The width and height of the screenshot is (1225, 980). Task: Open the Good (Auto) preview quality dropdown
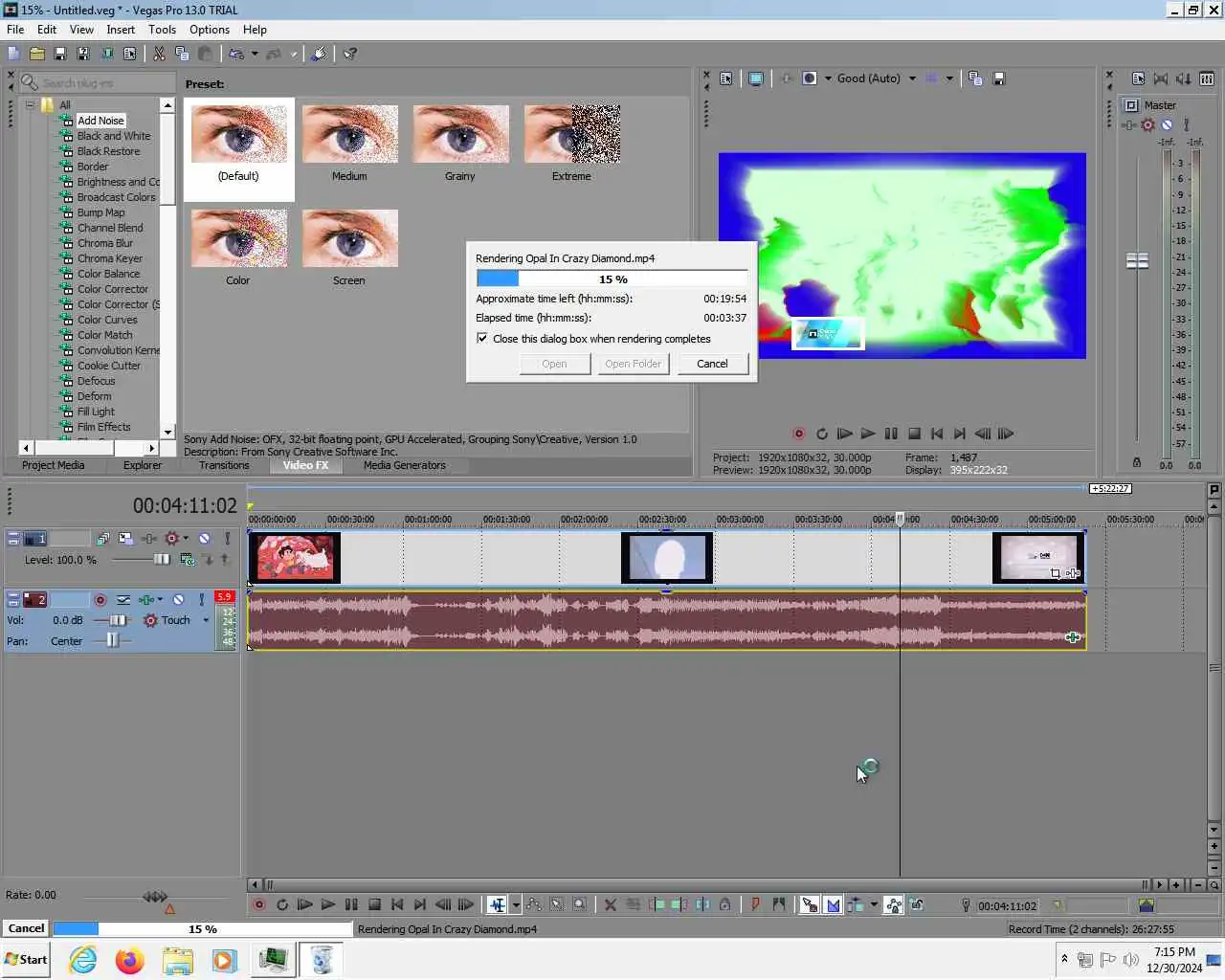point(912,78)
